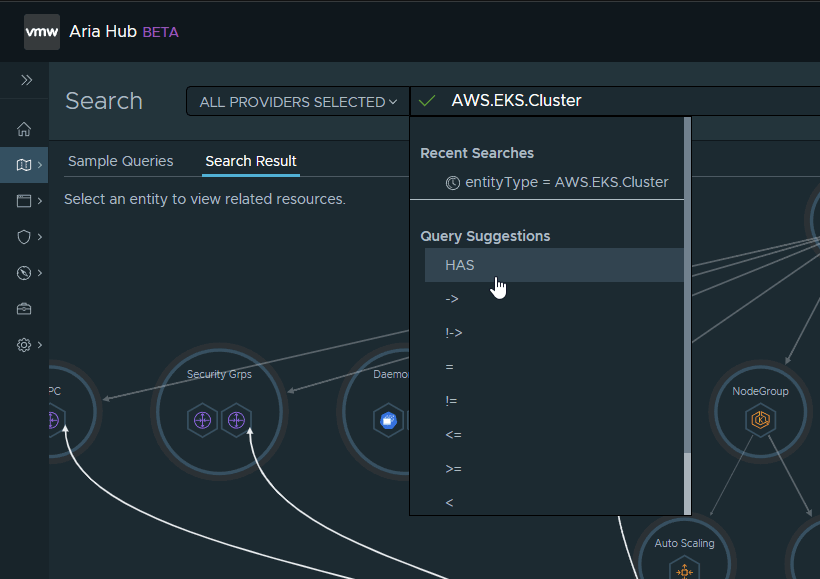Open the settings gear sidebar icon
820x579 pixels.
coord(24,345)
